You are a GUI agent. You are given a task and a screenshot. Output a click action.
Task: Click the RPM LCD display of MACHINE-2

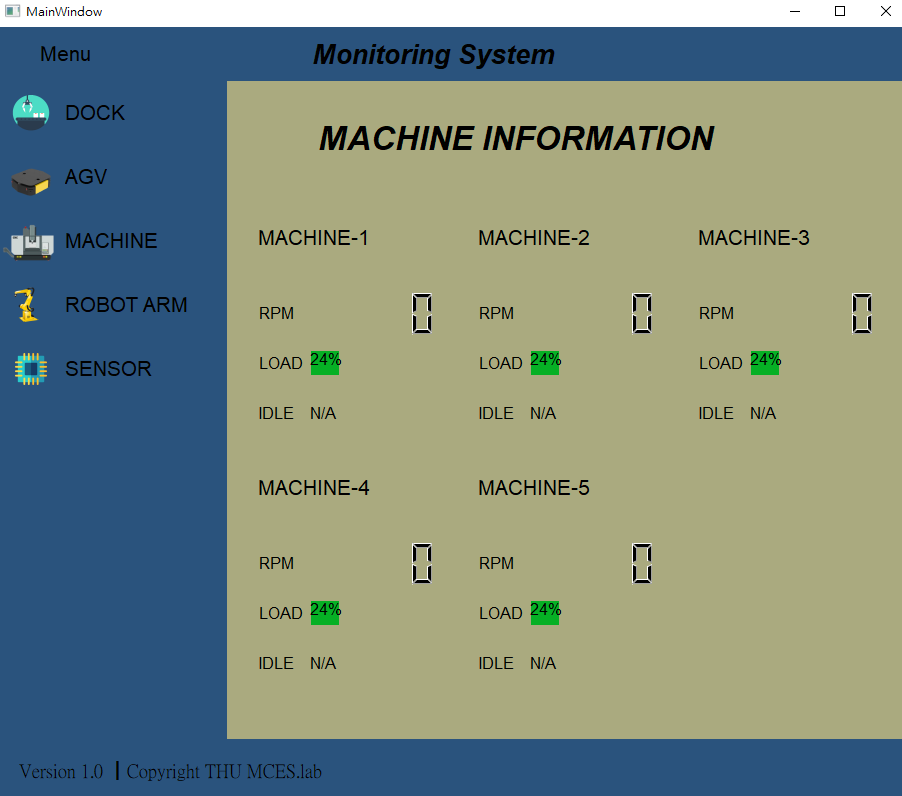642,313
